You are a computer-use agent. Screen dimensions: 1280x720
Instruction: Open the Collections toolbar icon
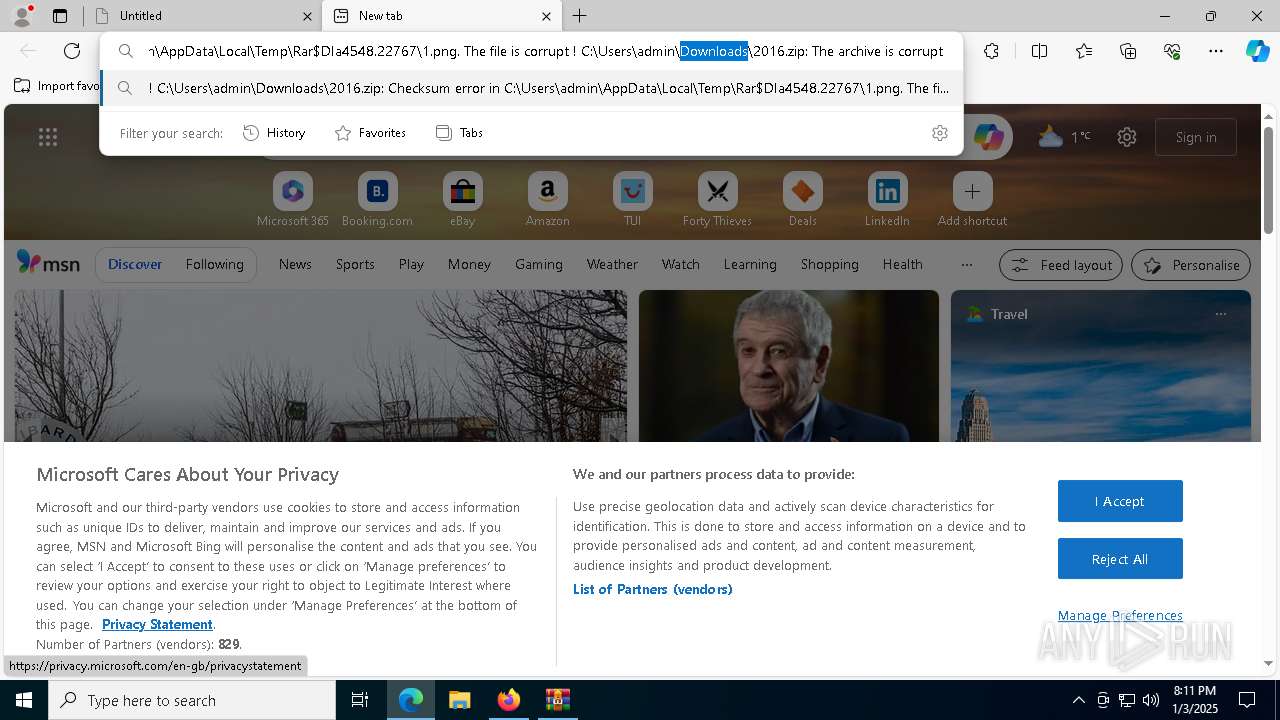[1128, 51]
